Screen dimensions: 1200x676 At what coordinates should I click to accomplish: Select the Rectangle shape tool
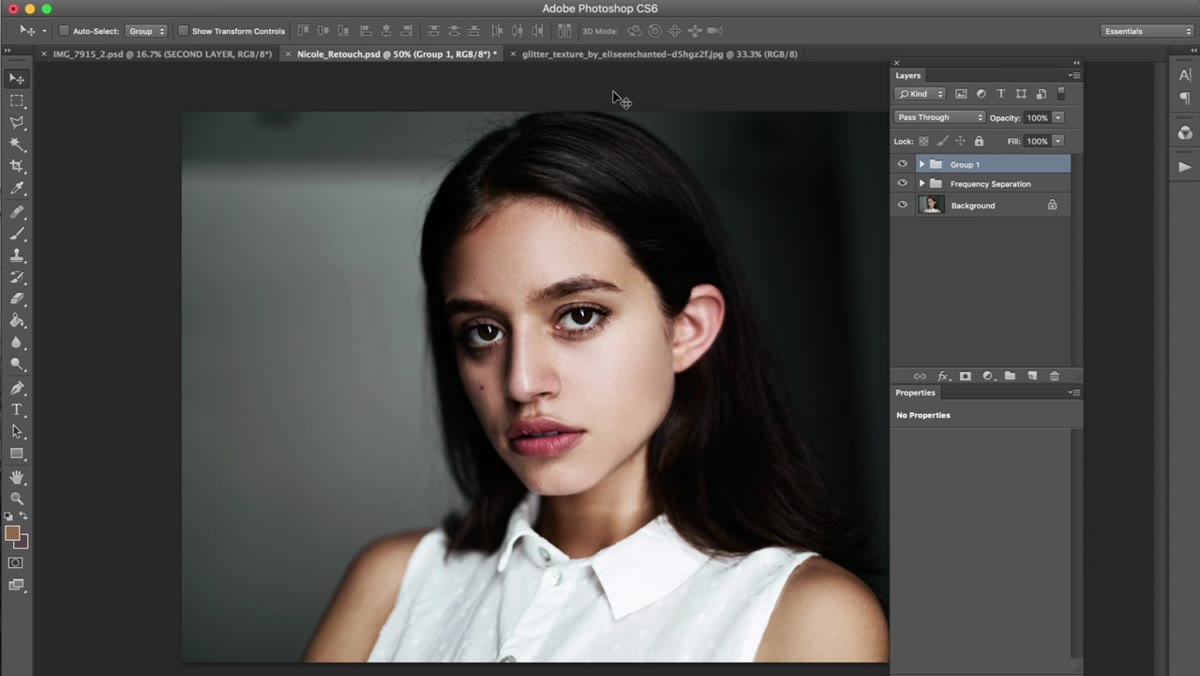pos(17,454)
